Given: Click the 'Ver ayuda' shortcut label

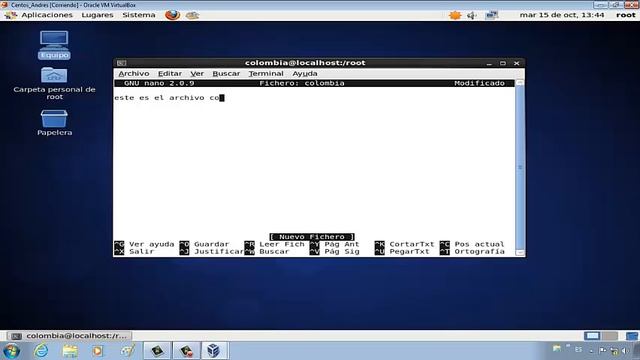Looking at the screenshot, I should [151, 244].
